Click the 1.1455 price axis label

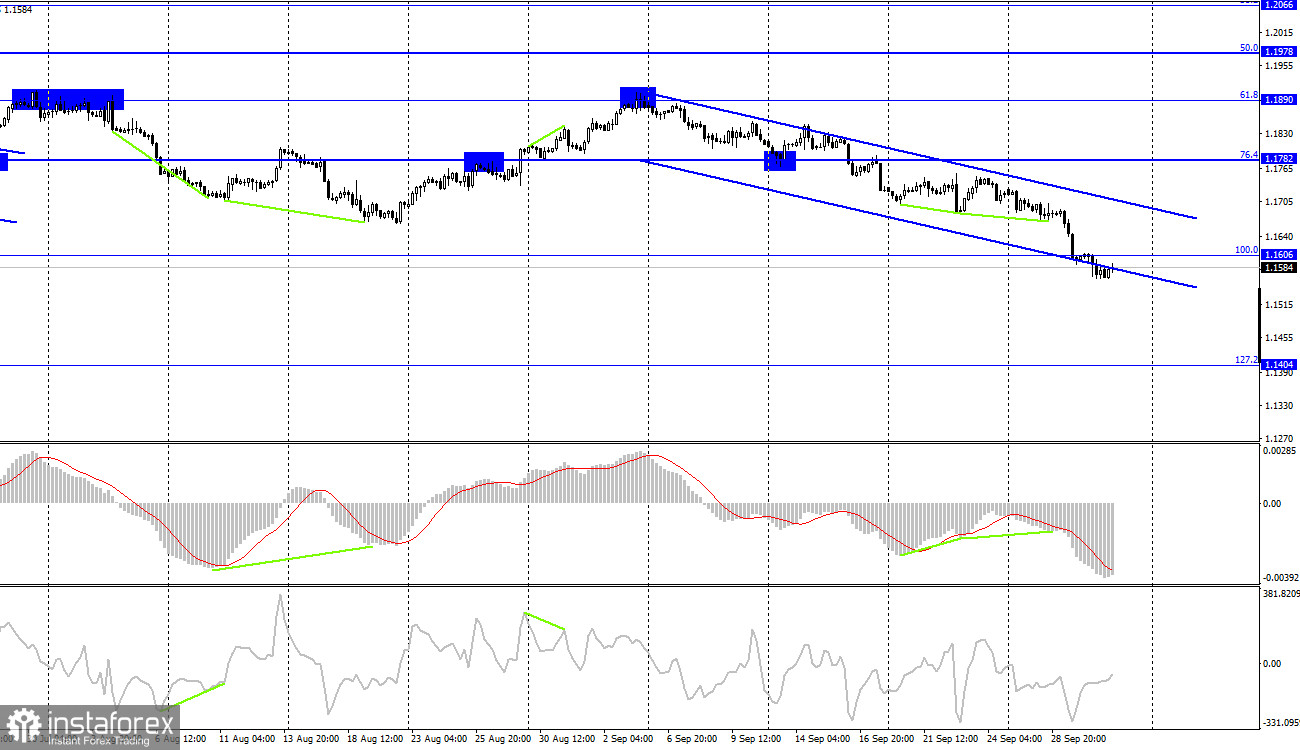[1279, 338]
